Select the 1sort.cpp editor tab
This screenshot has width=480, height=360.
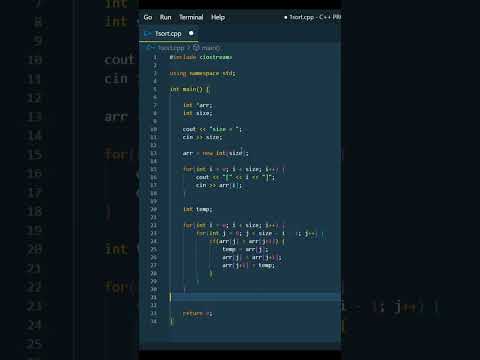[x=169, y=34]
